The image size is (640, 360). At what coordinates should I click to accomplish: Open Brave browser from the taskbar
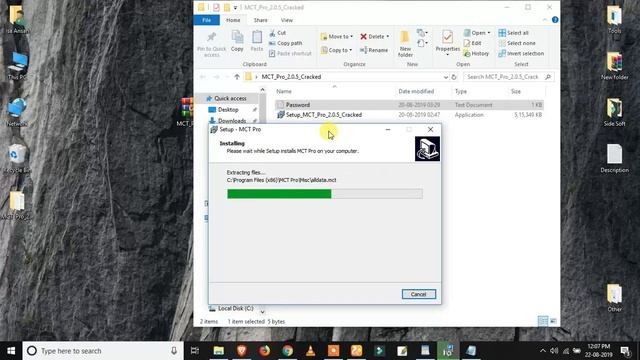click(242, 351)
